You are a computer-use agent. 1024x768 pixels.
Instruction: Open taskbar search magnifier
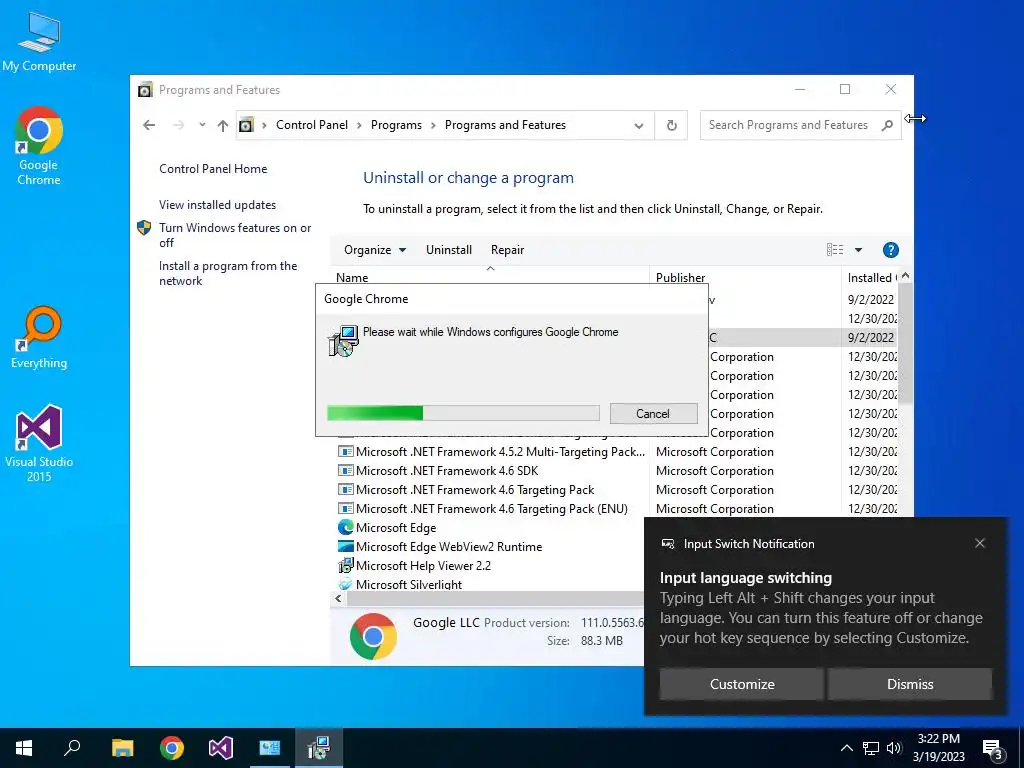click(72, 748)
